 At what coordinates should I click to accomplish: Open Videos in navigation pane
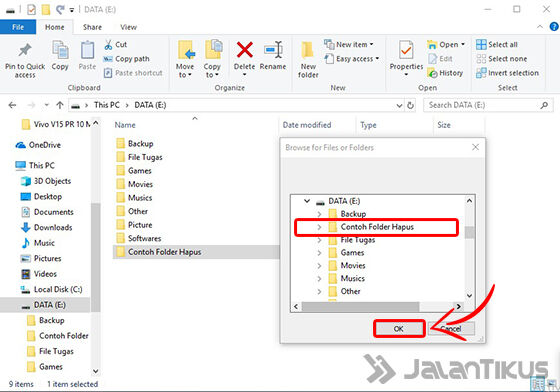click(39, 274)
